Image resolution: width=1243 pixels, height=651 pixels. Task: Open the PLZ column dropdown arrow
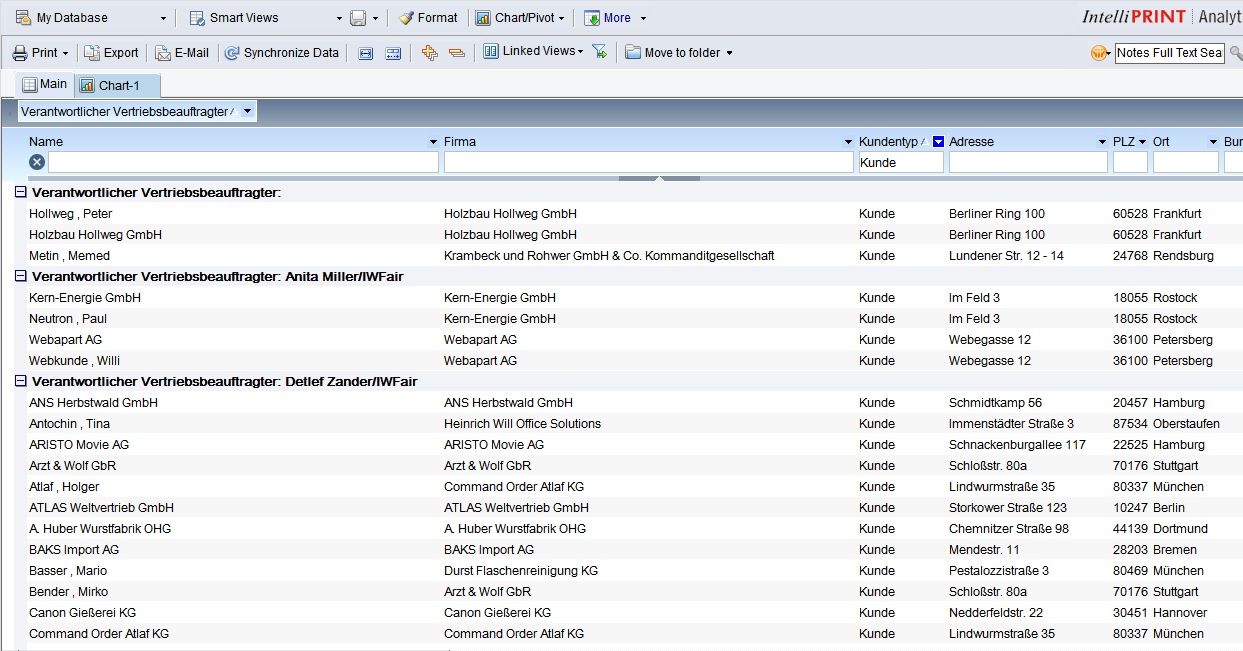pos(1143,142)
